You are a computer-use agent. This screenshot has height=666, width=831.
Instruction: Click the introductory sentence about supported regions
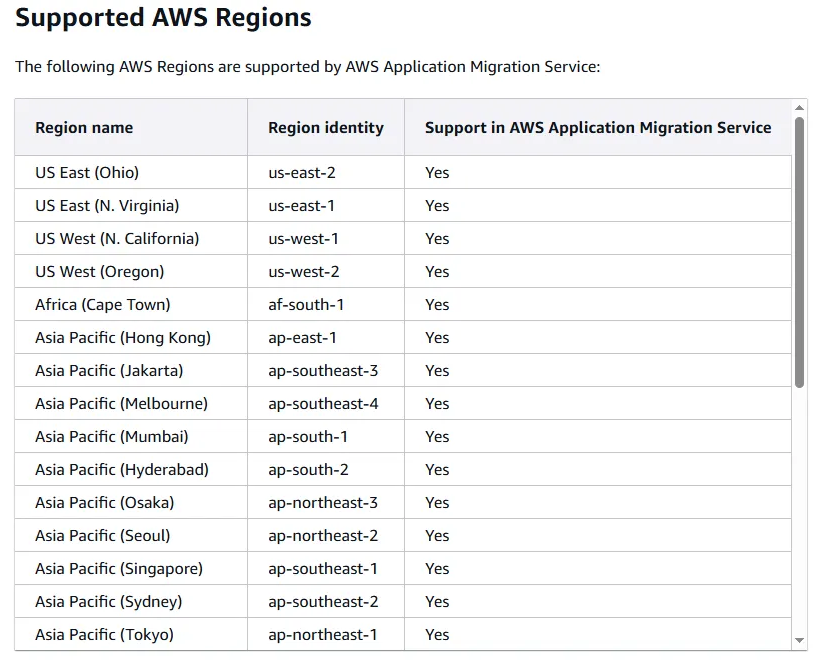pyautogui.click(x=307, y=67)
